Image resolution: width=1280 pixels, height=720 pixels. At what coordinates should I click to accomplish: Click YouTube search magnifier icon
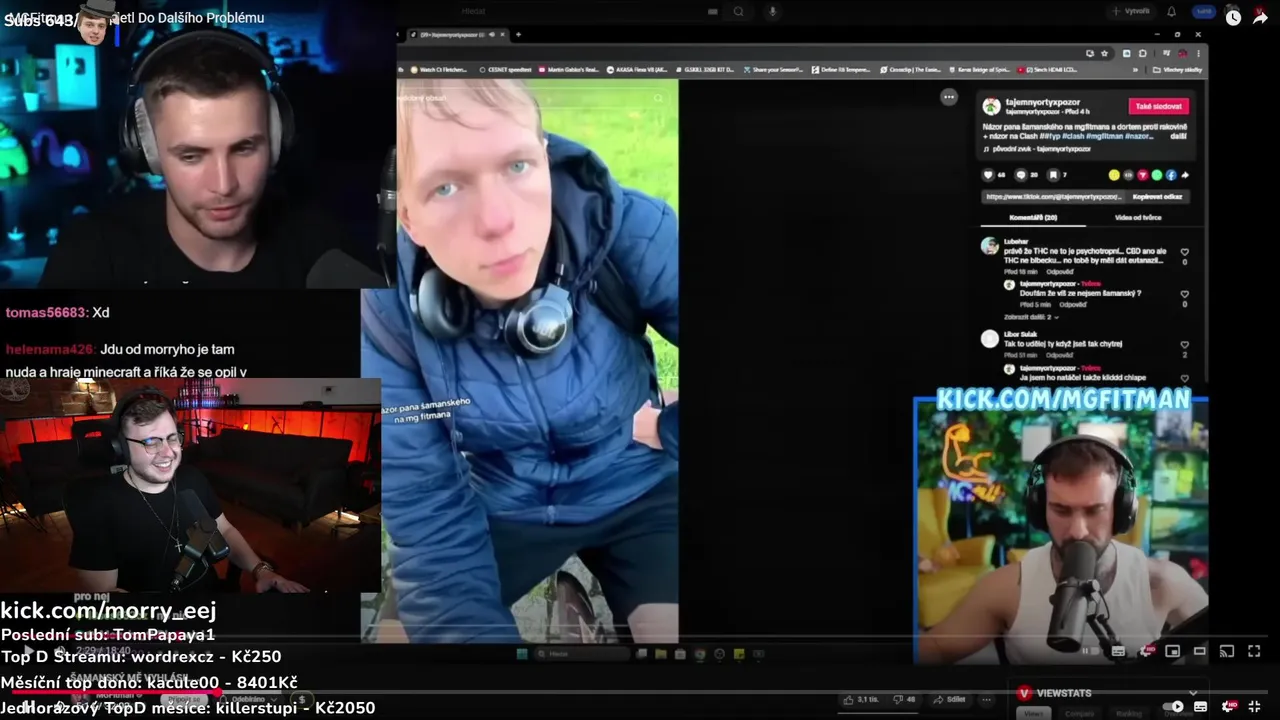coord(739,11)
